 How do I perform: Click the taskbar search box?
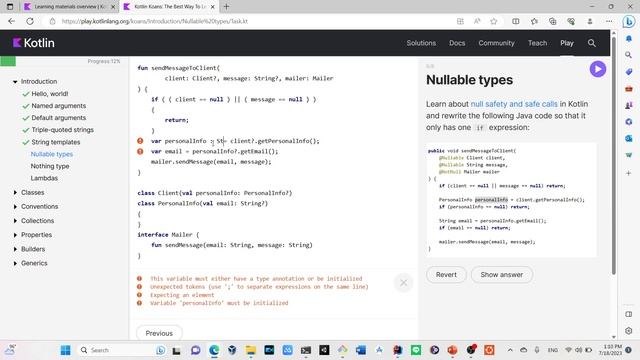[x=122, y=350]
